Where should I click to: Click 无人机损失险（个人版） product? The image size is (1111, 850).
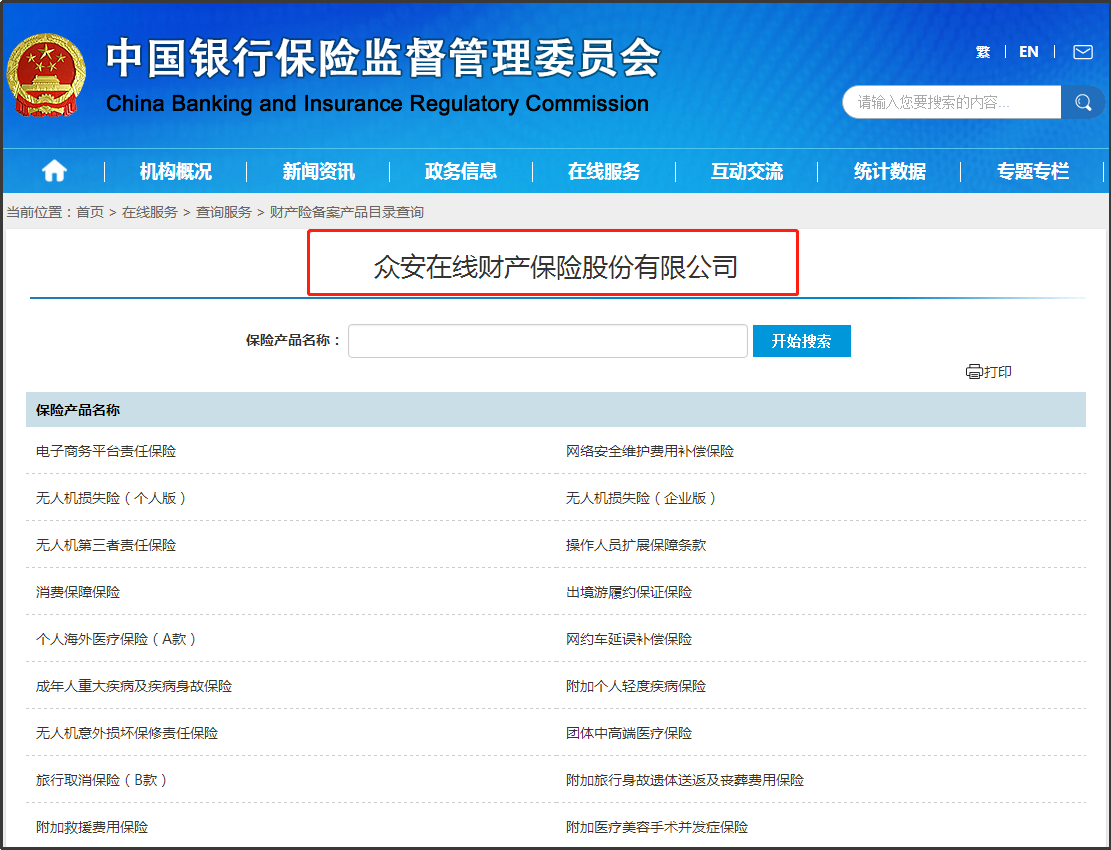click(x=111, y=498)
